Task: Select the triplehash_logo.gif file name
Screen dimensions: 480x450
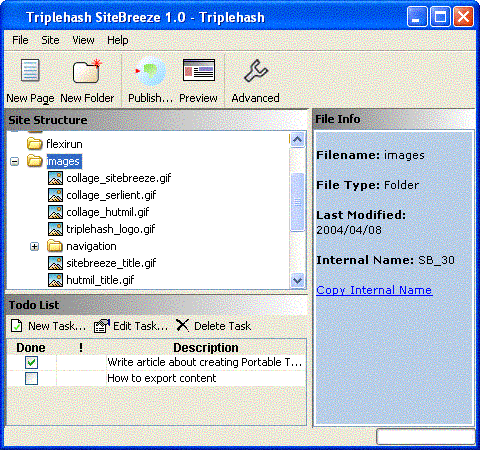Action: pyautogui.click(x=111, y=229)
